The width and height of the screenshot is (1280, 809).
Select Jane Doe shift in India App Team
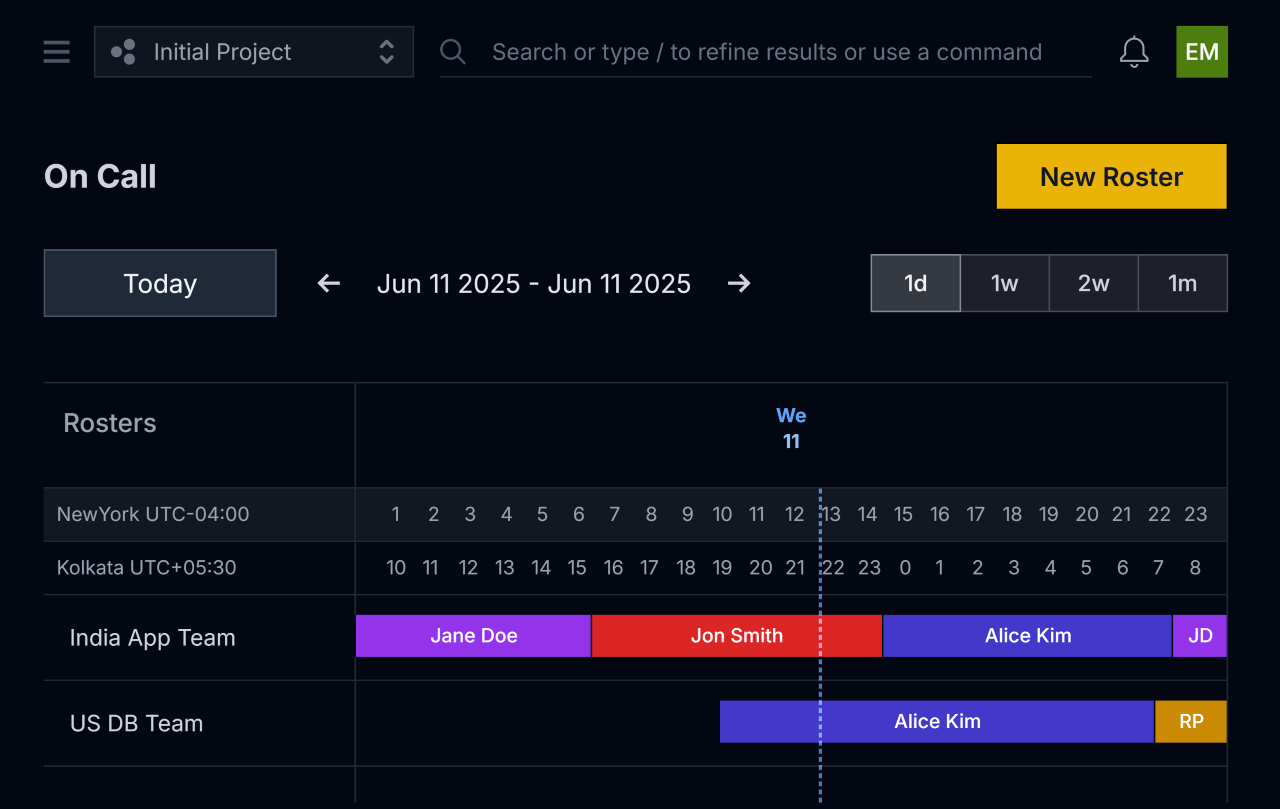[x=473, y=636]
